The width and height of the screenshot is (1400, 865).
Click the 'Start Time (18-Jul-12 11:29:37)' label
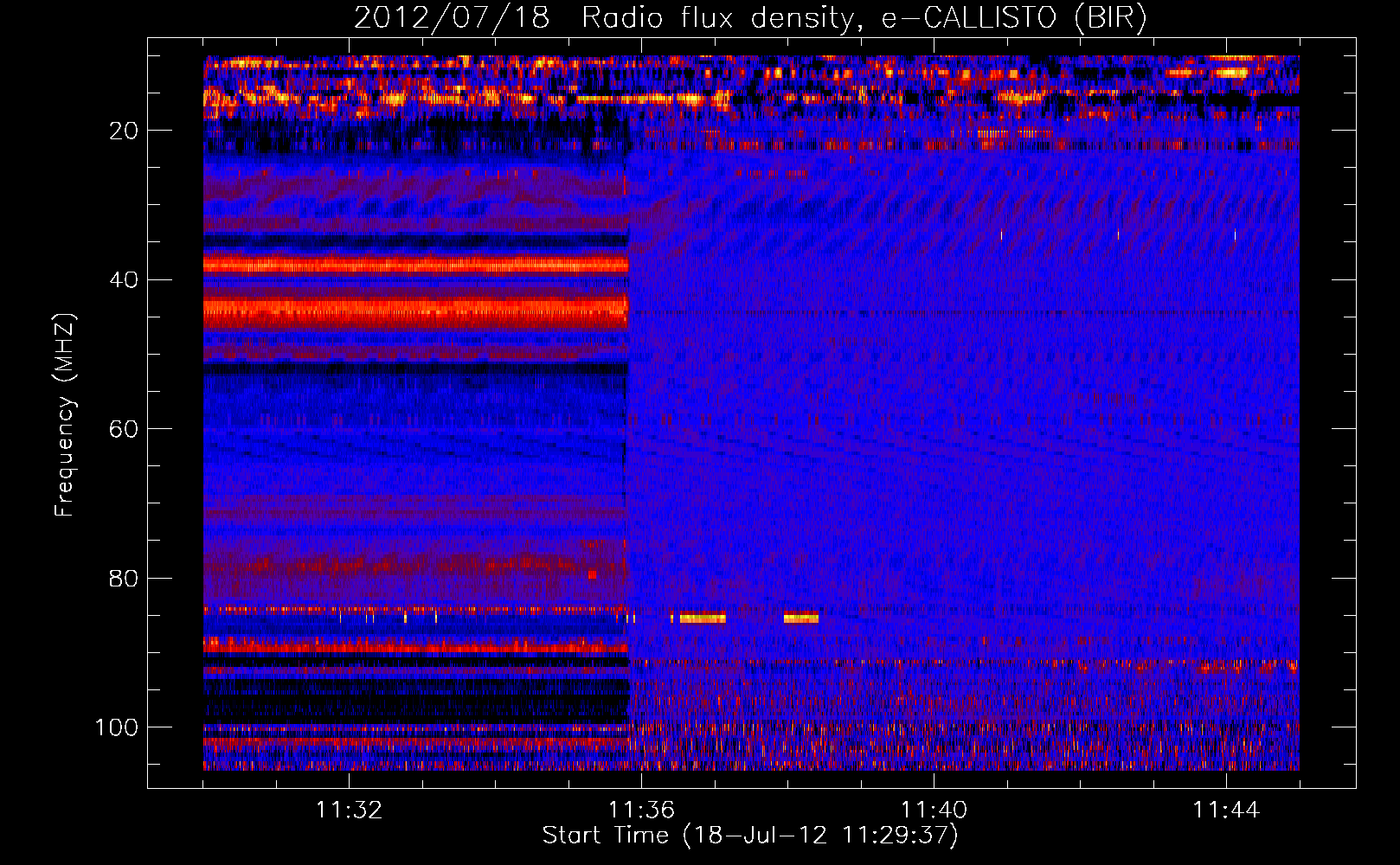[750, 836]
